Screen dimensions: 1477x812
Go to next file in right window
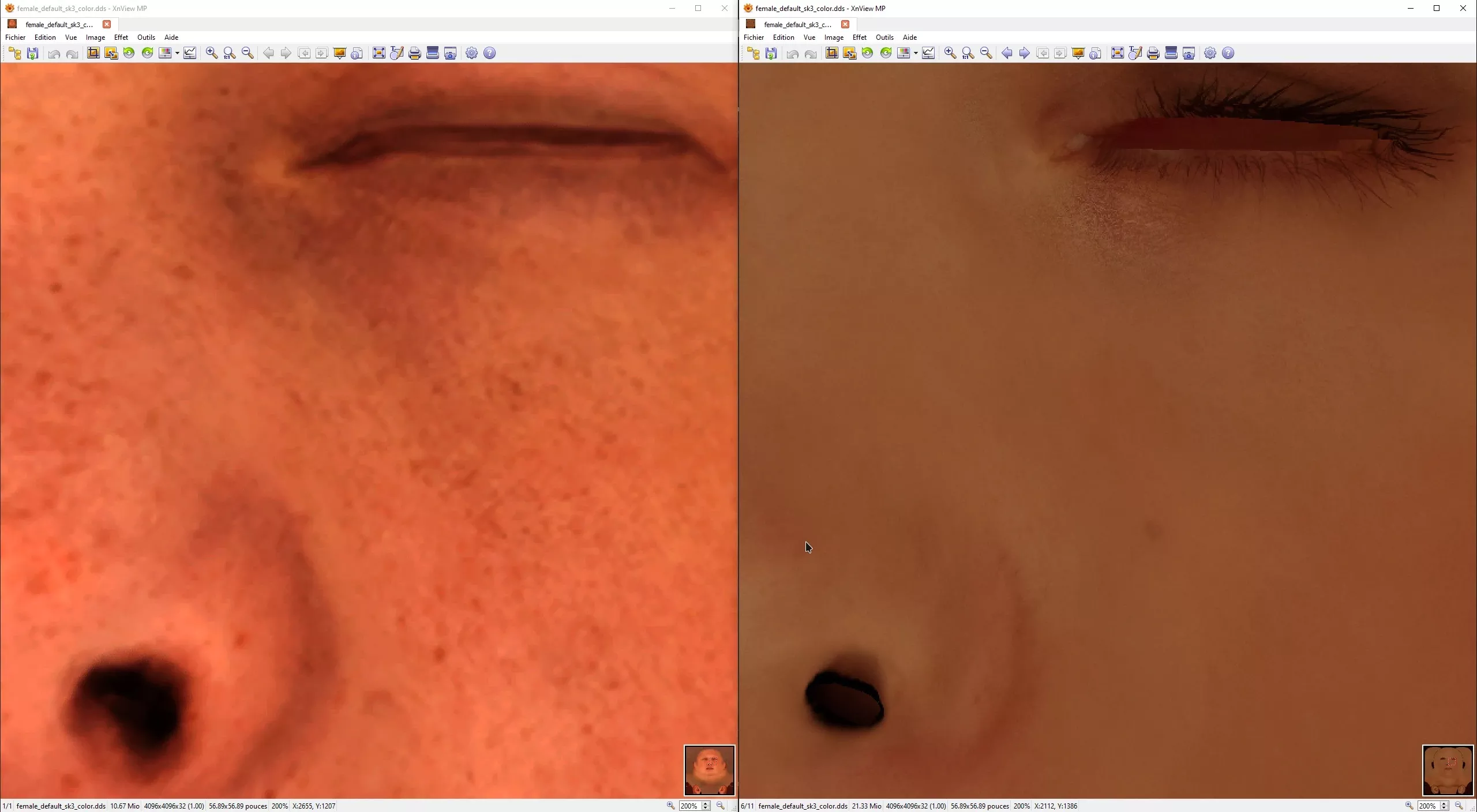coord(1025,53)
